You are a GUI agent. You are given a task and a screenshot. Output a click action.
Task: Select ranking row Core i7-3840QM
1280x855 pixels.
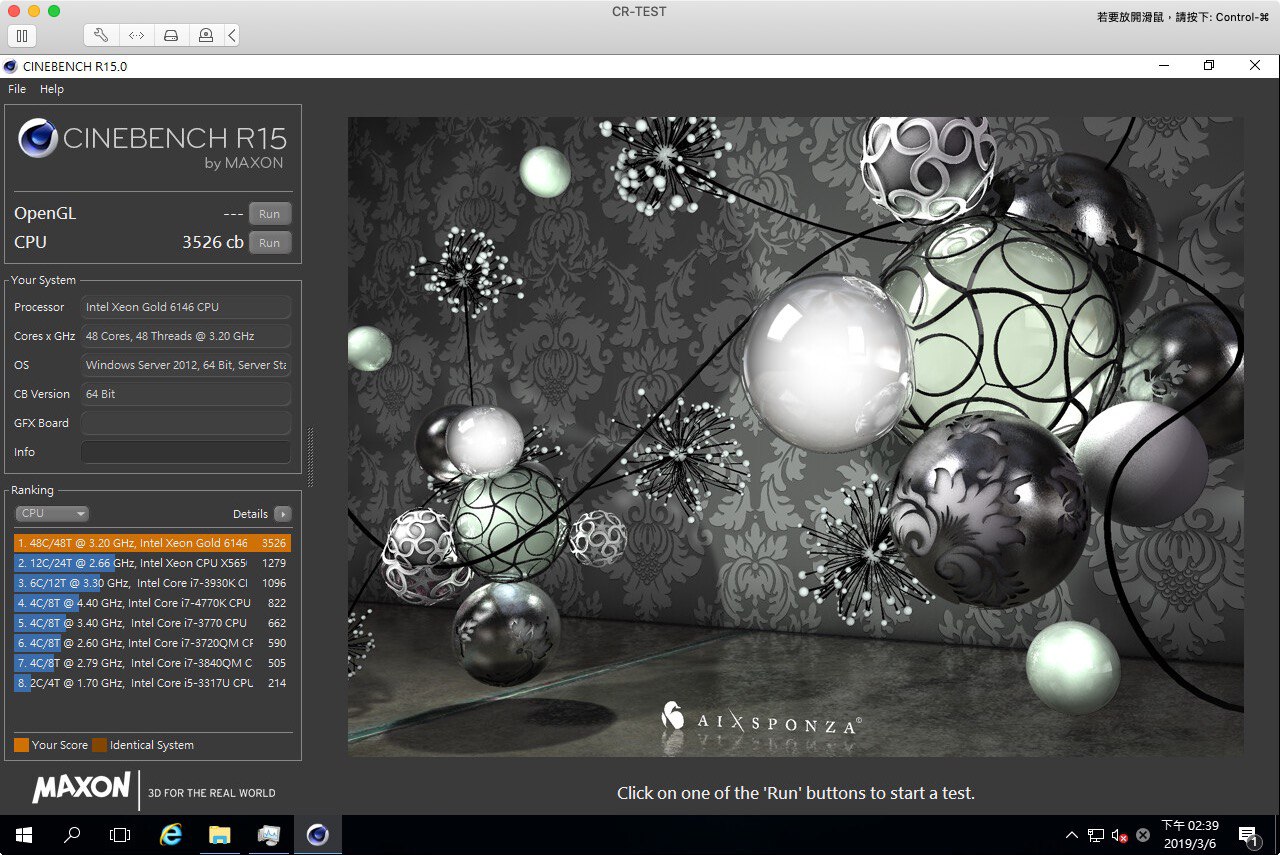(152, 663)
